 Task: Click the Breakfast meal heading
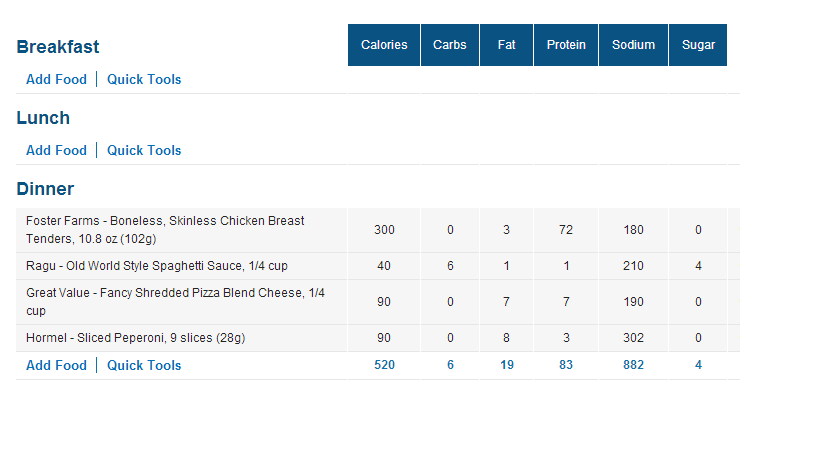[58, 47]
